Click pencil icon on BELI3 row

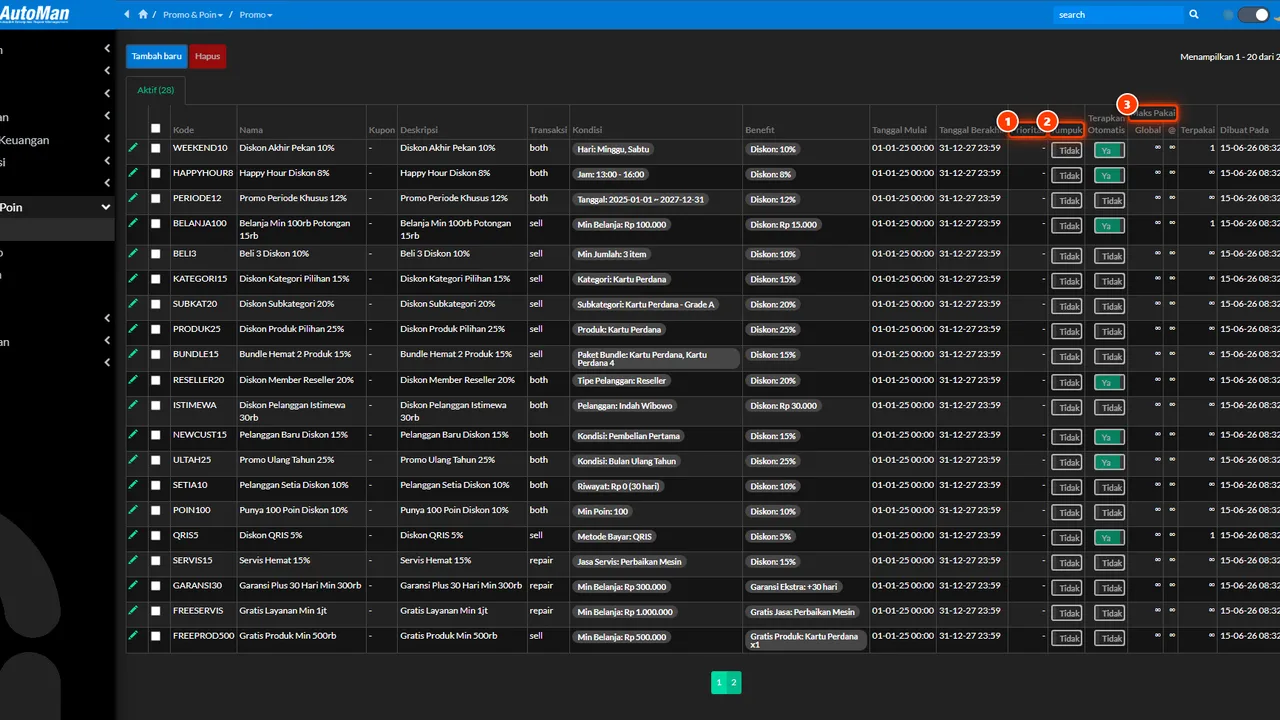click(133, 253)
